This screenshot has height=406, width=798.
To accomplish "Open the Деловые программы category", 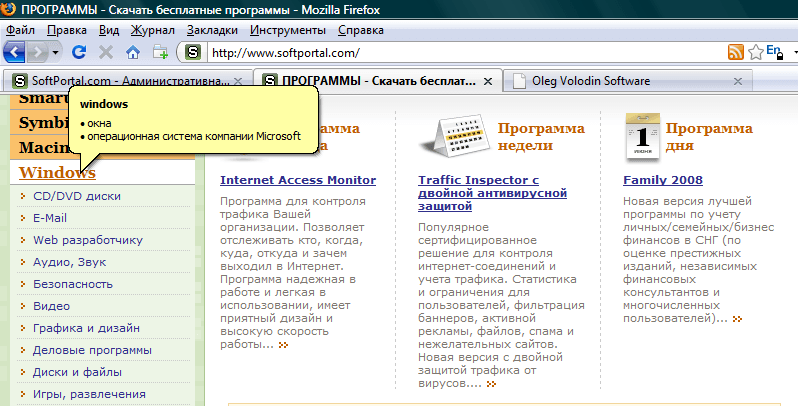I will 92,350.
